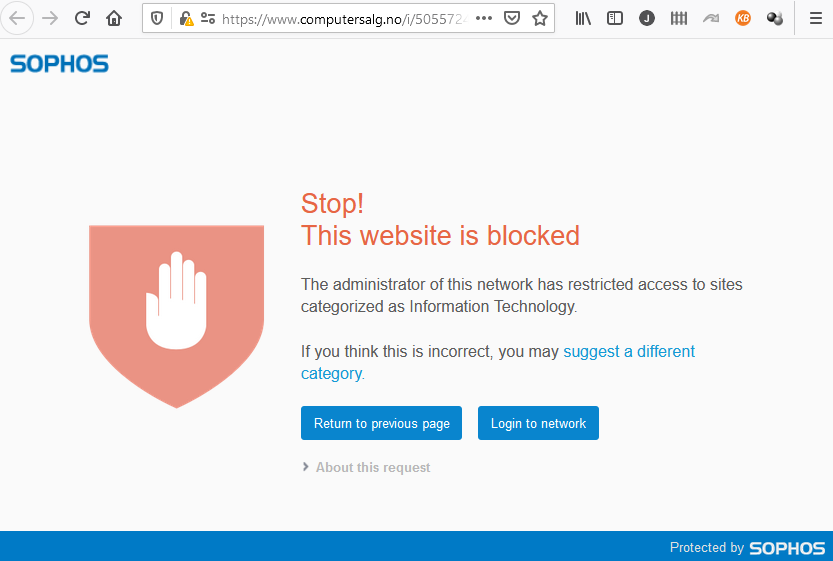Save page to Pocket
833x561 pixels.
point(512,19)
